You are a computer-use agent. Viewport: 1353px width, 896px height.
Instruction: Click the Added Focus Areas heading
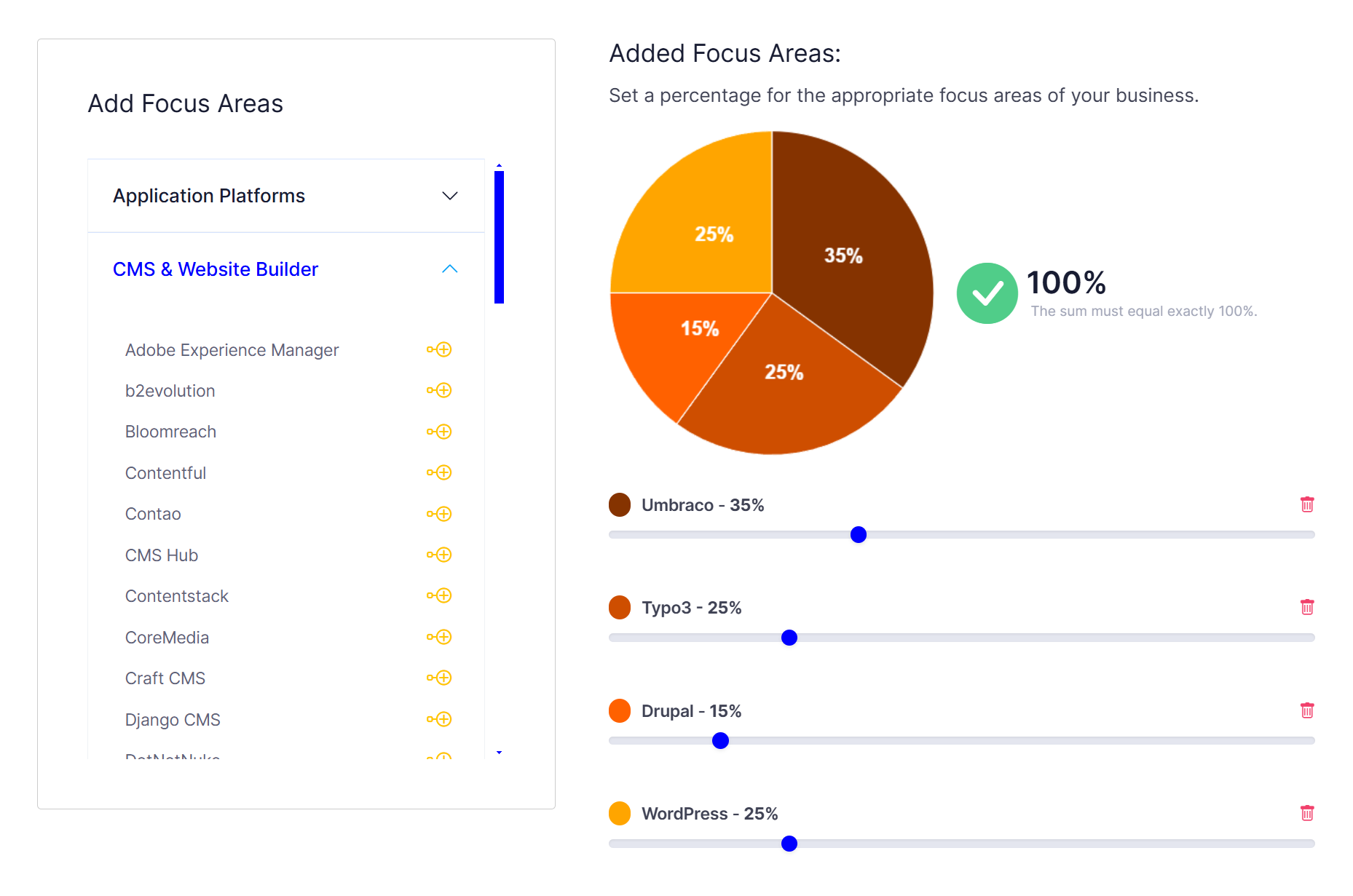(x=725, y=53)
